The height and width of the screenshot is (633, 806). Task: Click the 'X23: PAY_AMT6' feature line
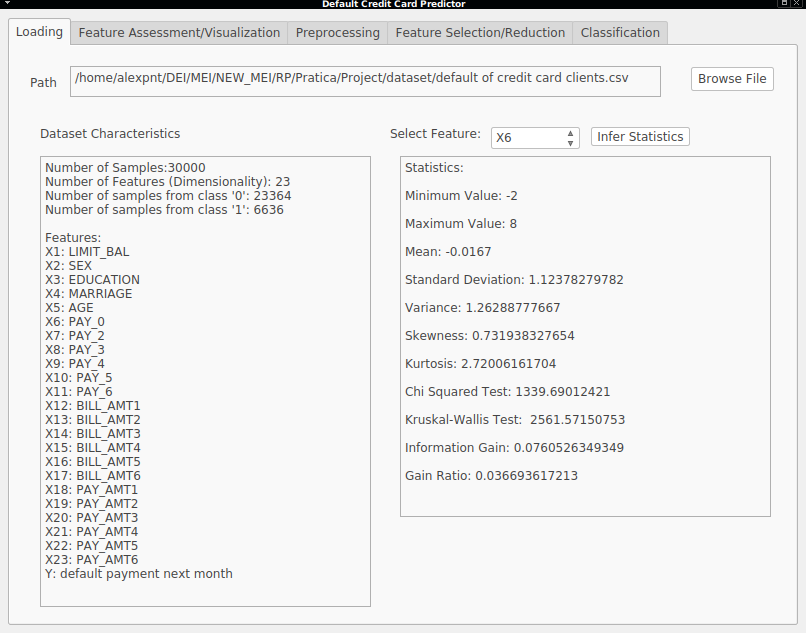pos(91,559)
